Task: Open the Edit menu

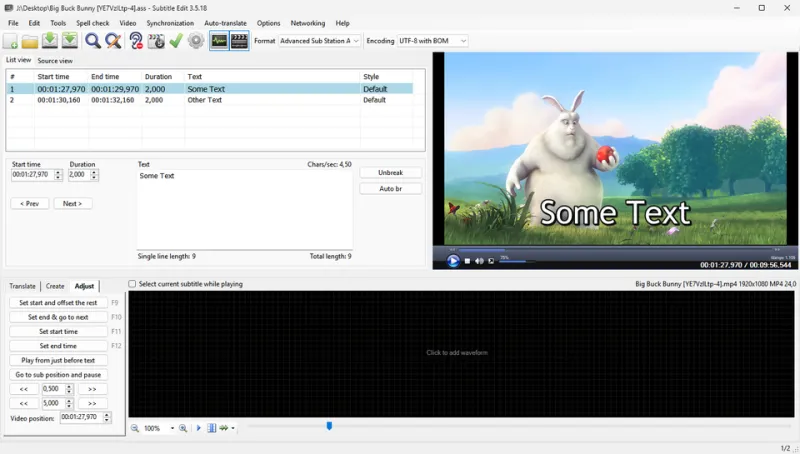Action: point(34,23)
